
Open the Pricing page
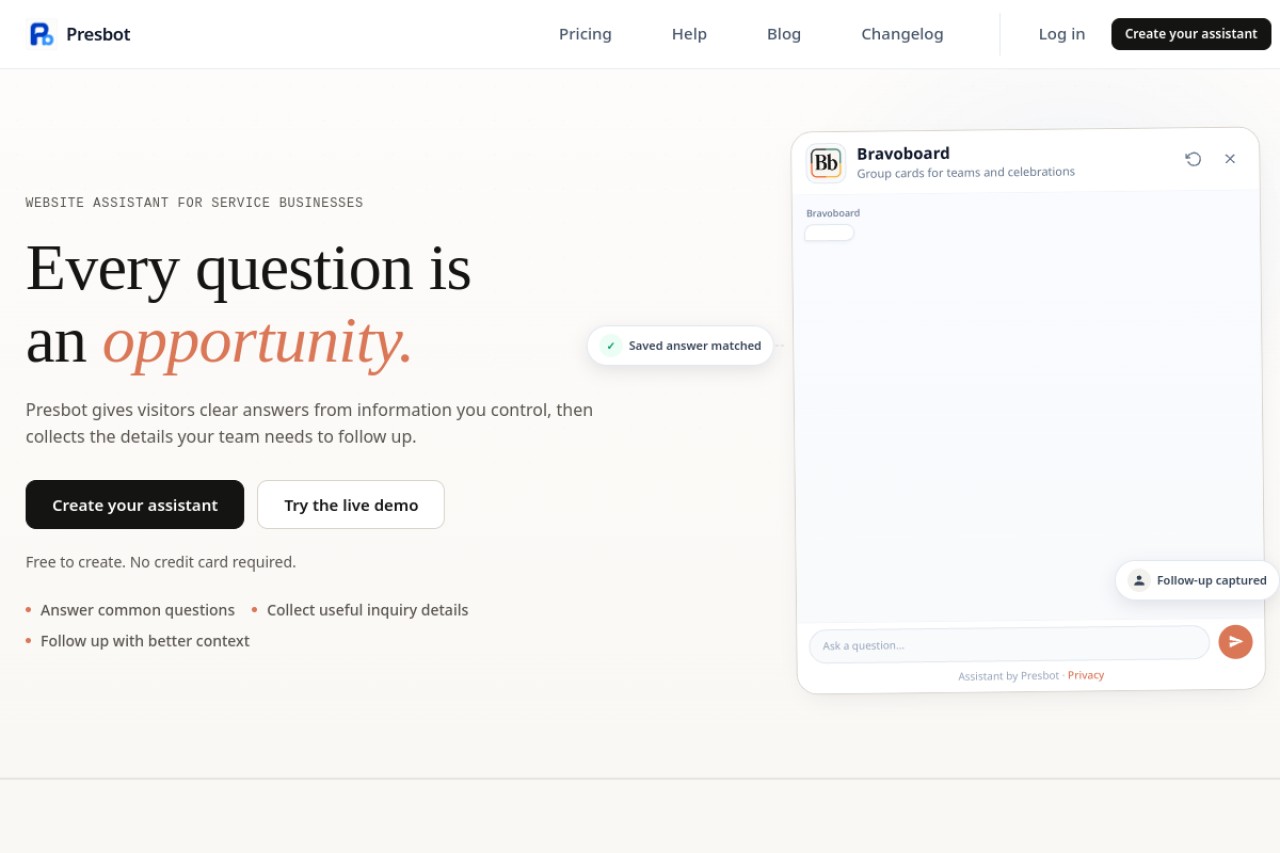585,34
